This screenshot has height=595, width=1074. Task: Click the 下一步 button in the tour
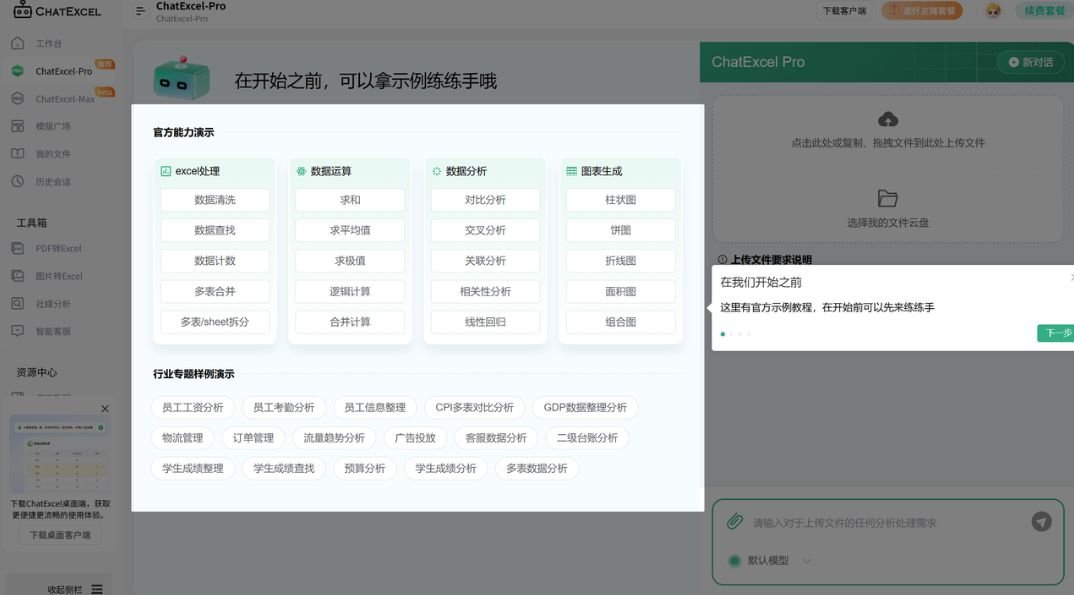pos(1056,333)
